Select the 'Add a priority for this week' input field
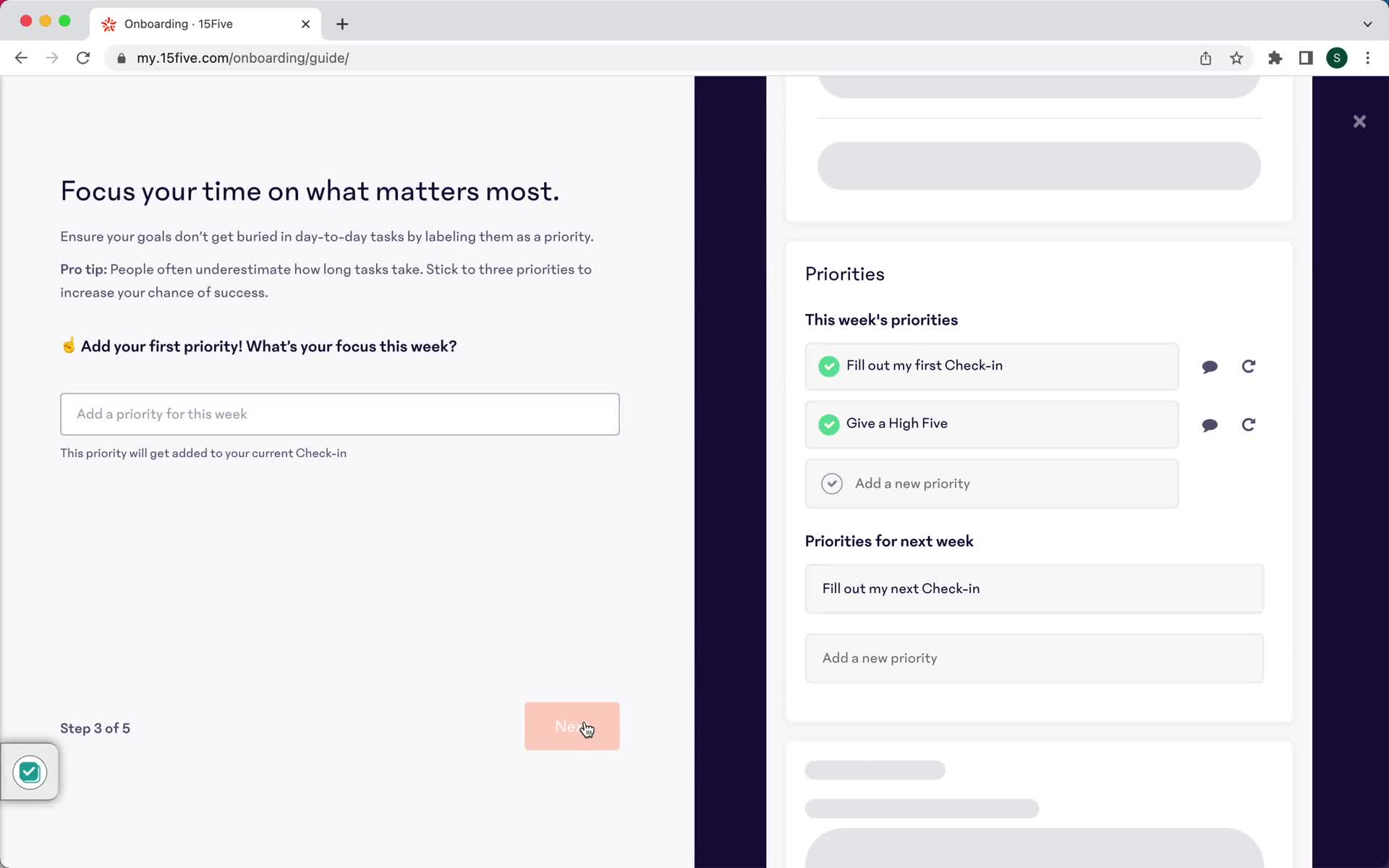The width and height of the screenshot is (1389, 868). pos(339,414)
